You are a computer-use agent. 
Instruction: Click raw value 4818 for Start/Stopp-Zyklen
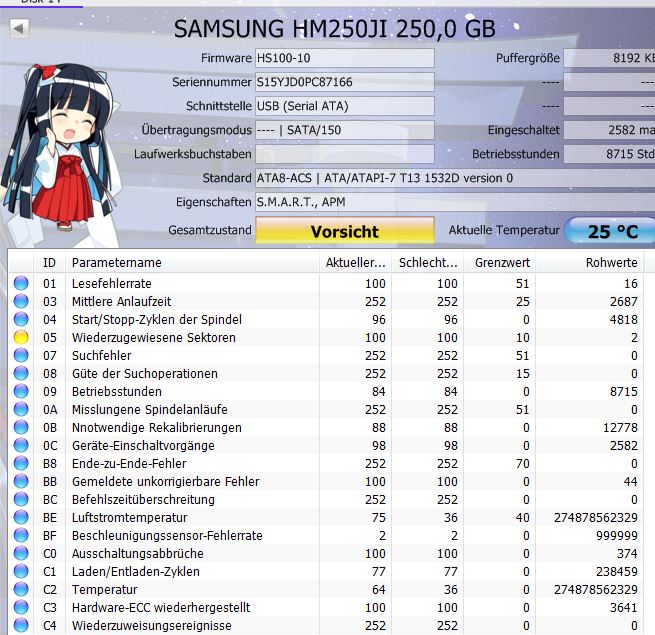click(x=624, y=320)
